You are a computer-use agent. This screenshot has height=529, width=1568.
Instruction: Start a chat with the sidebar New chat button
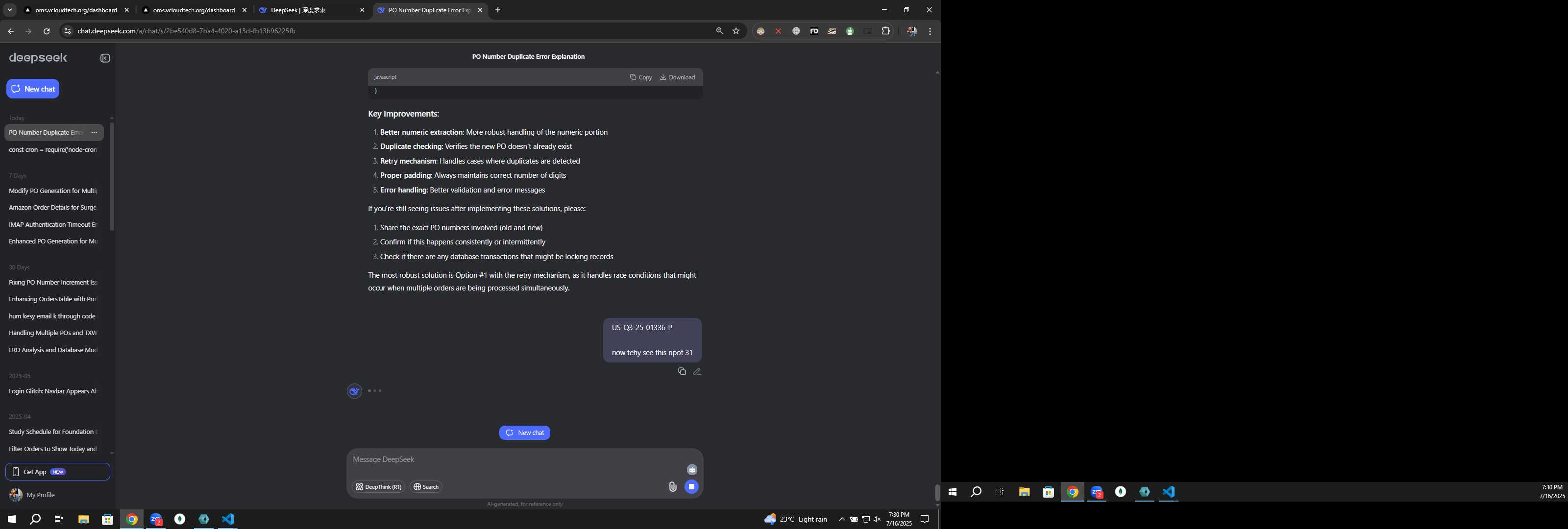coord(33,89)
